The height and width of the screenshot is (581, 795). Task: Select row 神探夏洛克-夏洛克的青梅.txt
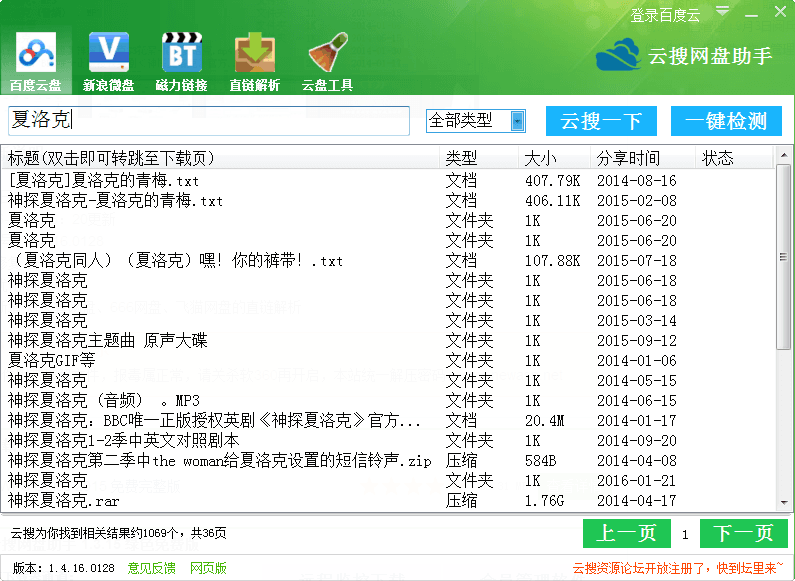[x=389, y=201]
